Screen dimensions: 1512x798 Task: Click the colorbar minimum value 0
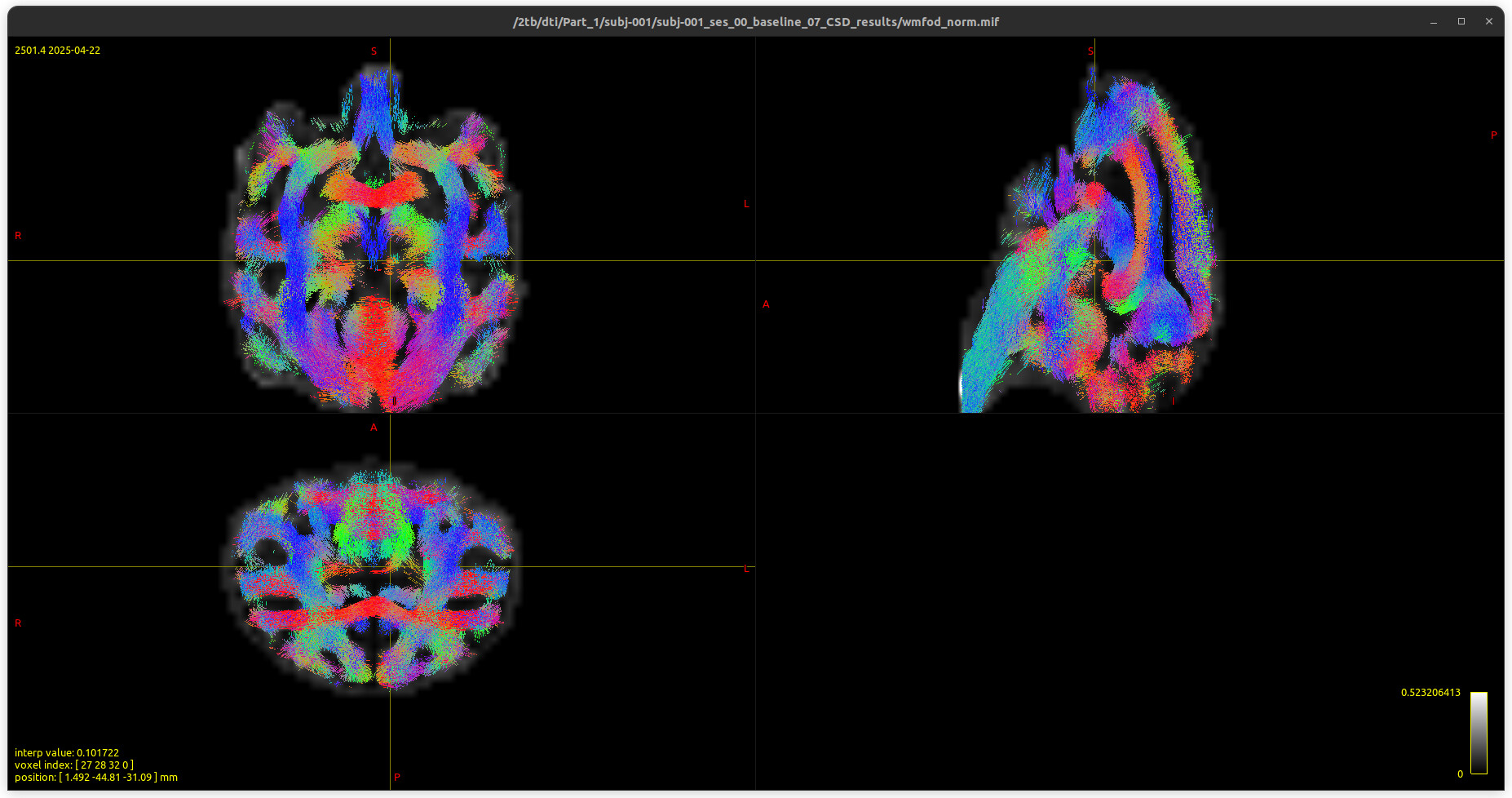[x=1460, y=774]
